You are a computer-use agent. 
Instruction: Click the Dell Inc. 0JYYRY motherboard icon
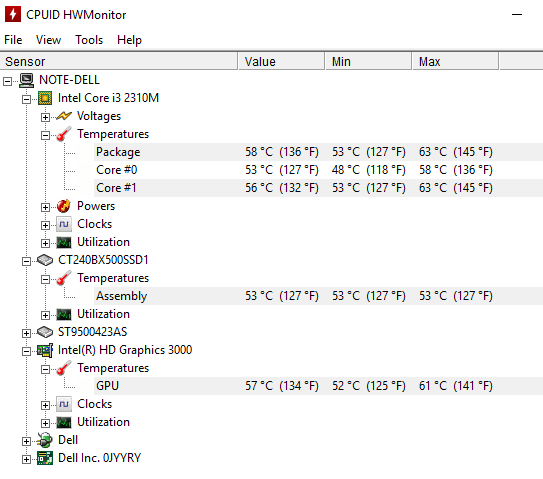[45, 458]
